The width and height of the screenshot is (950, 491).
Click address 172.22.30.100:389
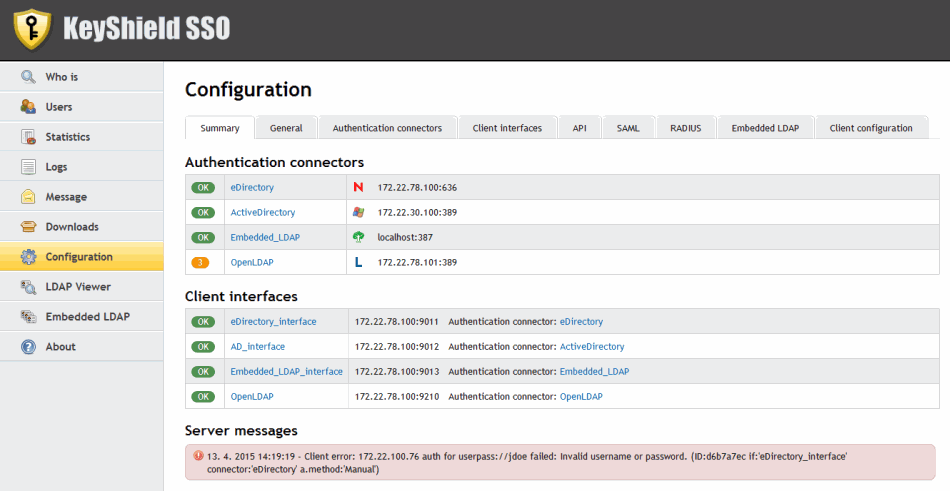tap(417, 212)
